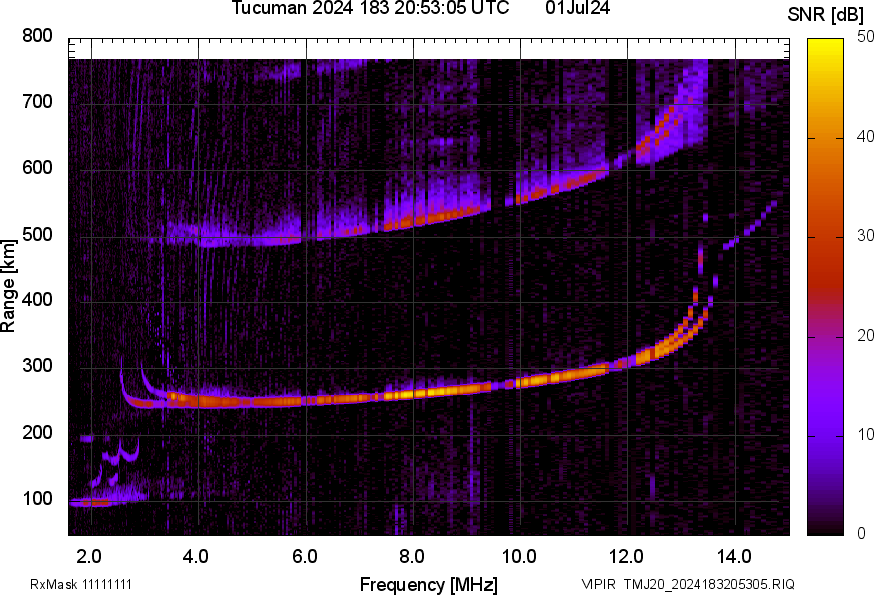874x595 pixels.
Task: Click frequency tick label '4.0'
Action: (x=196, y=556)
